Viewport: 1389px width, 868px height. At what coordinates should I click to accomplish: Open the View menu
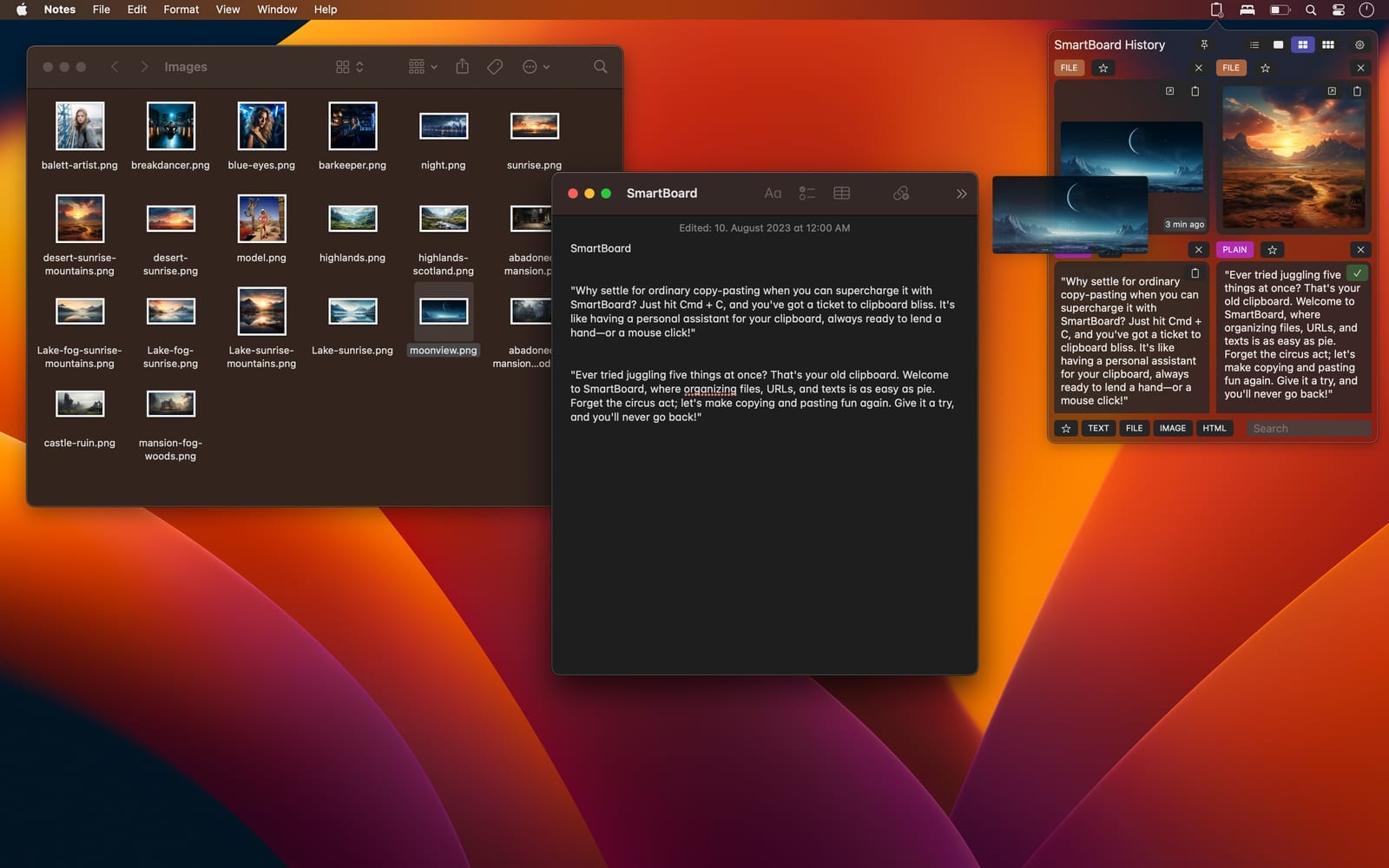pos(228,10)
